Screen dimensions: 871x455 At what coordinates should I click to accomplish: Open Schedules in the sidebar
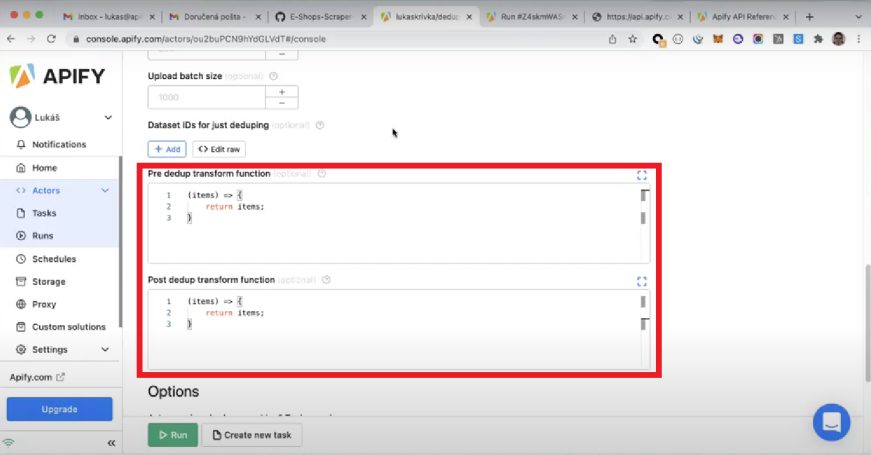click(x=54, y=259)
